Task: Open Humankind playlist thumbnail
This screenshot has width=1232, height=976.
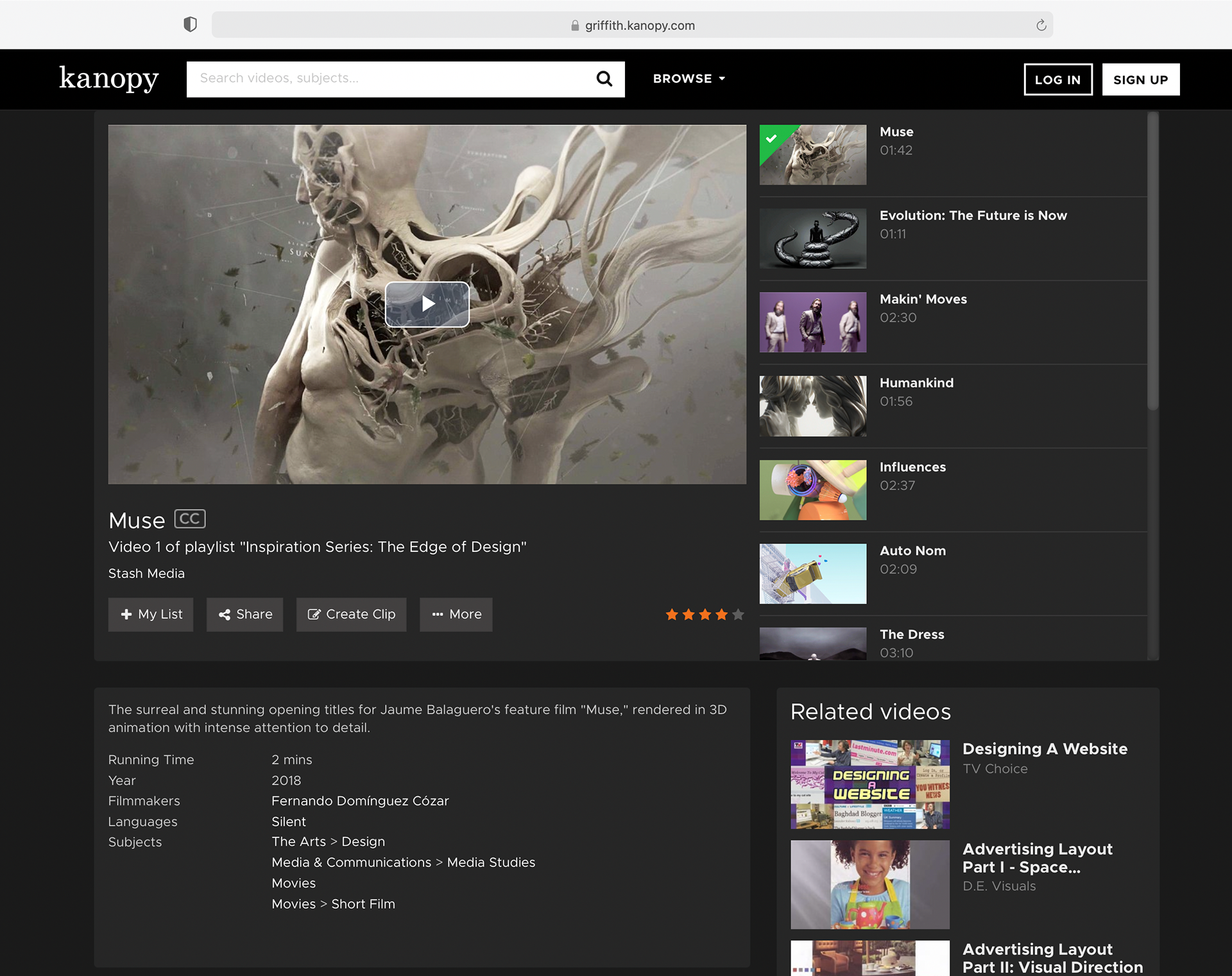Action: [x=813, y=406]
